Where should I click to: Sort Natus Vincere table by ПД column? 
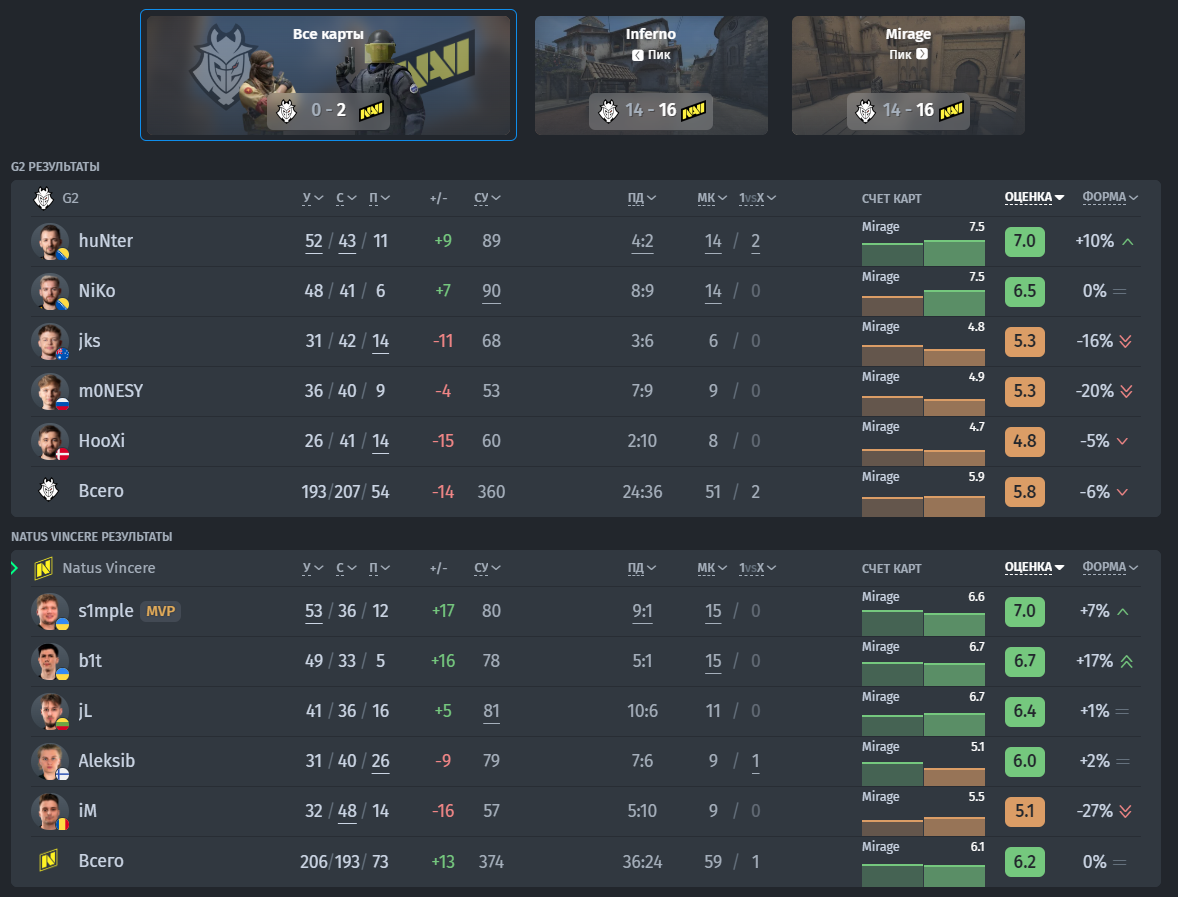click(642, 569)
